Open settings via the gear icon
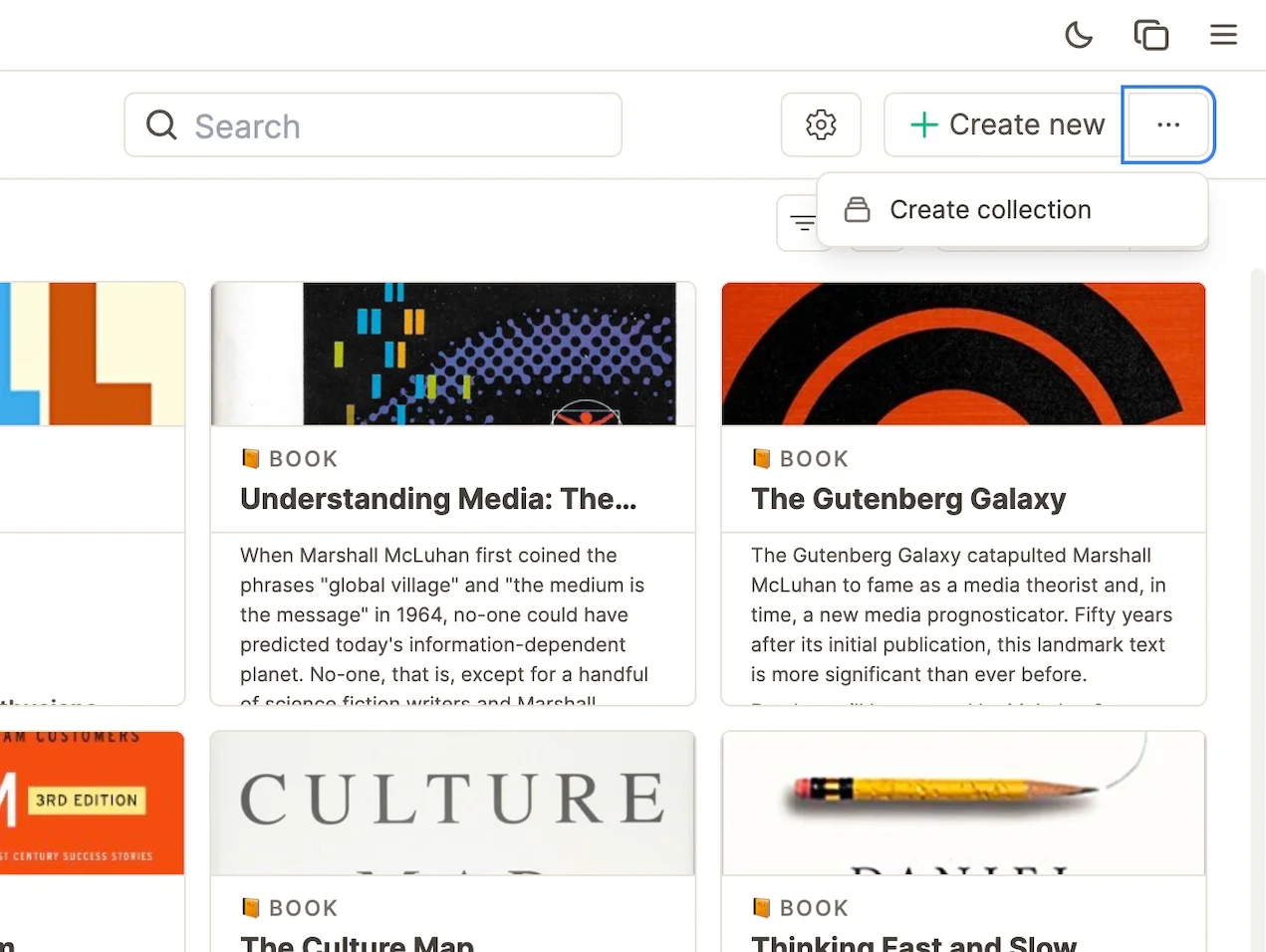This screenshot has width=1266, height=952. [821, 125]
